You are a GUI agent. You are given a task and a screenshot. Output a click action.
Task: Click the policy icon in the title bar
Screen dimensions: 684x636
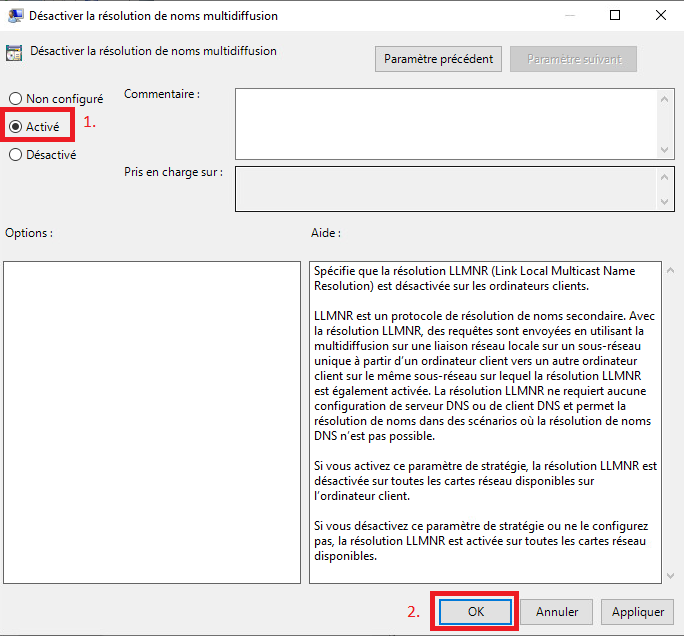point(14,16)
